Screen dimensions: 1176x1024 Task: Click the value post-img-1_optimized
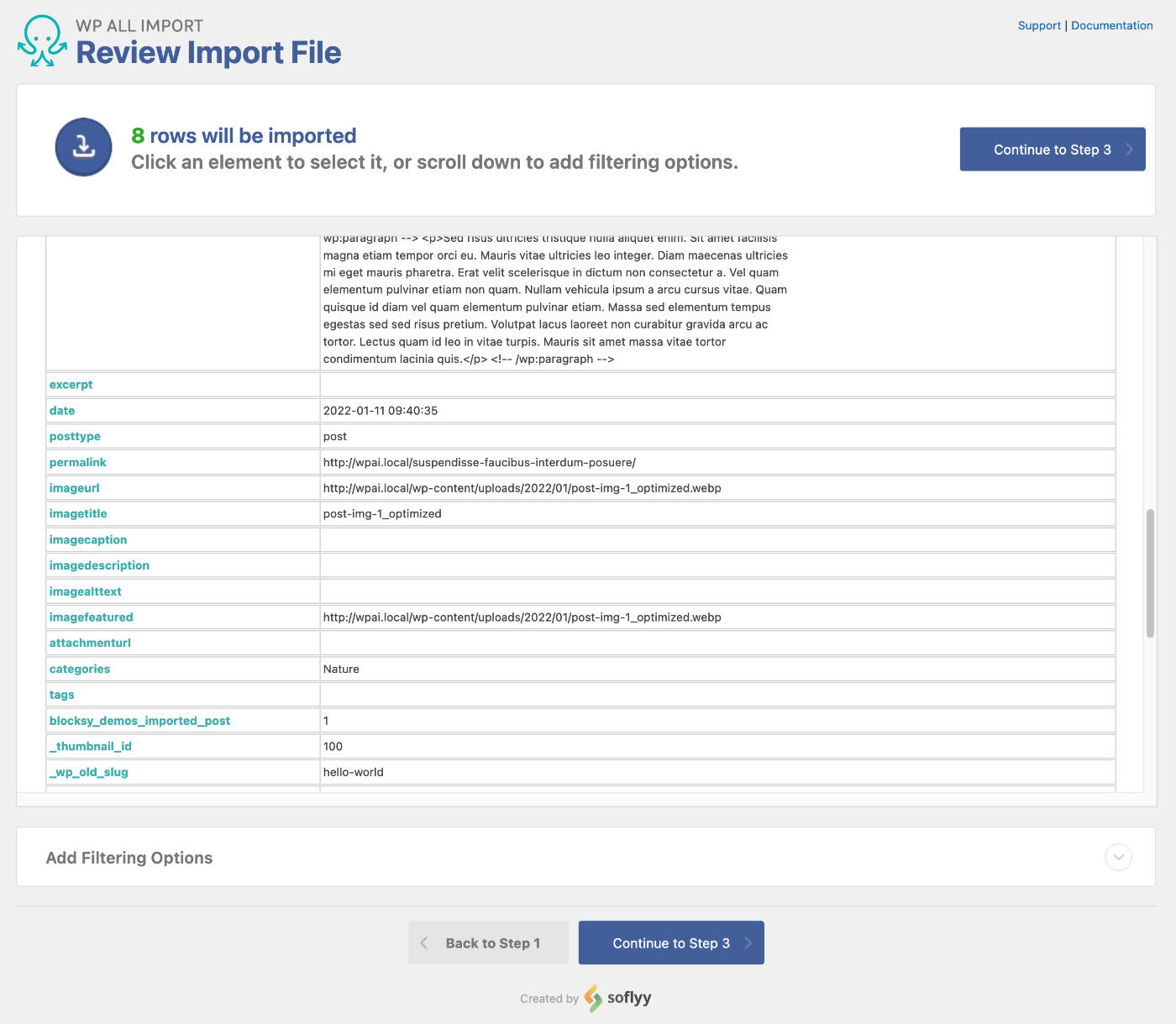click(x=382, y=514)
